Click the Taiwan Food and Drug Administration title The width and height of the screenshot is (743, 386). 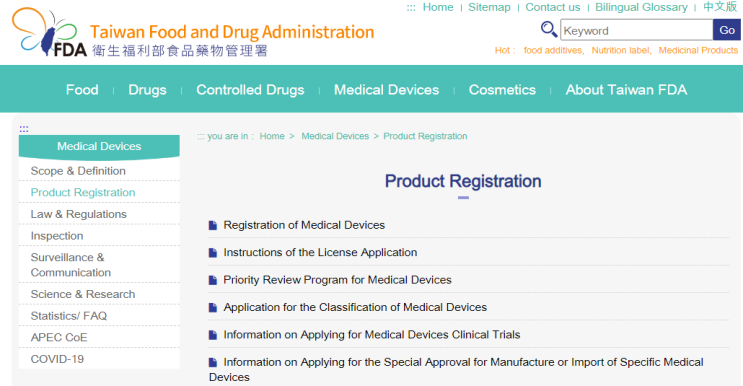tap(232, 32)
